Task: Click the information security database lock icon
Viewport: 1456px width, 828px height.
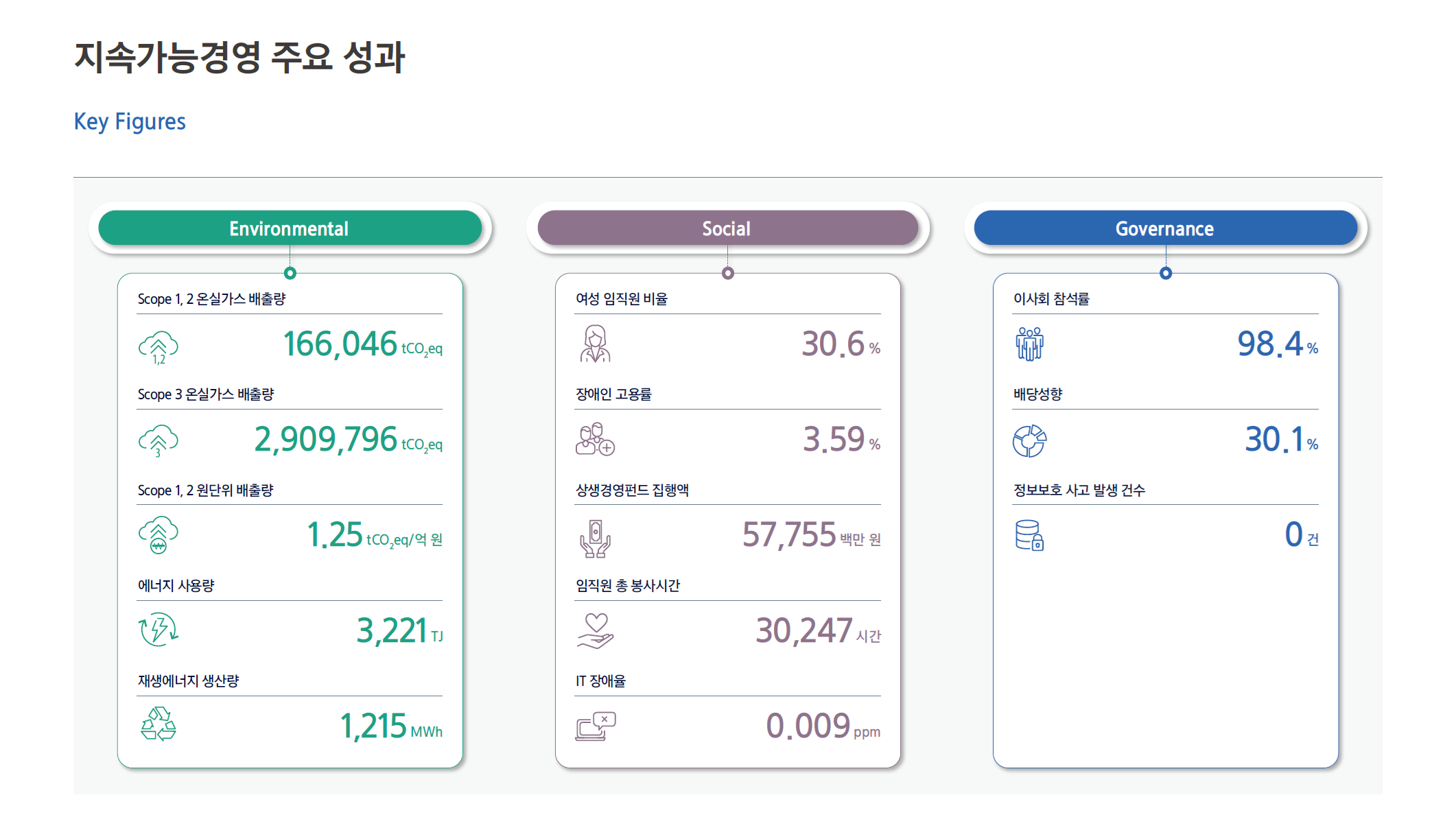Action: [1029, 535]
